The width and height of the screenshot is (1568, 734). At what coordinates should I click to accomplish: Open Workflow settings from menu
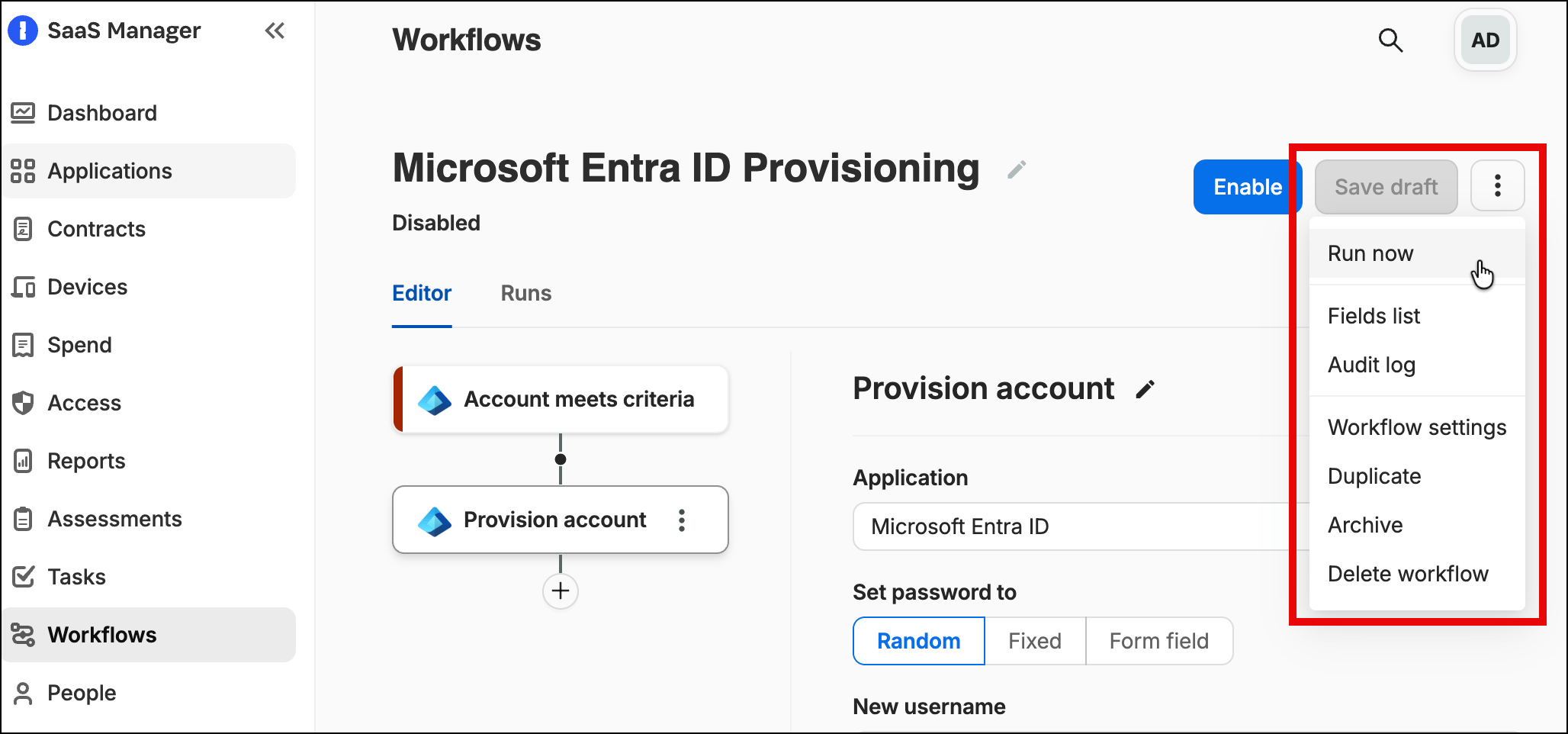[1417, 427]
